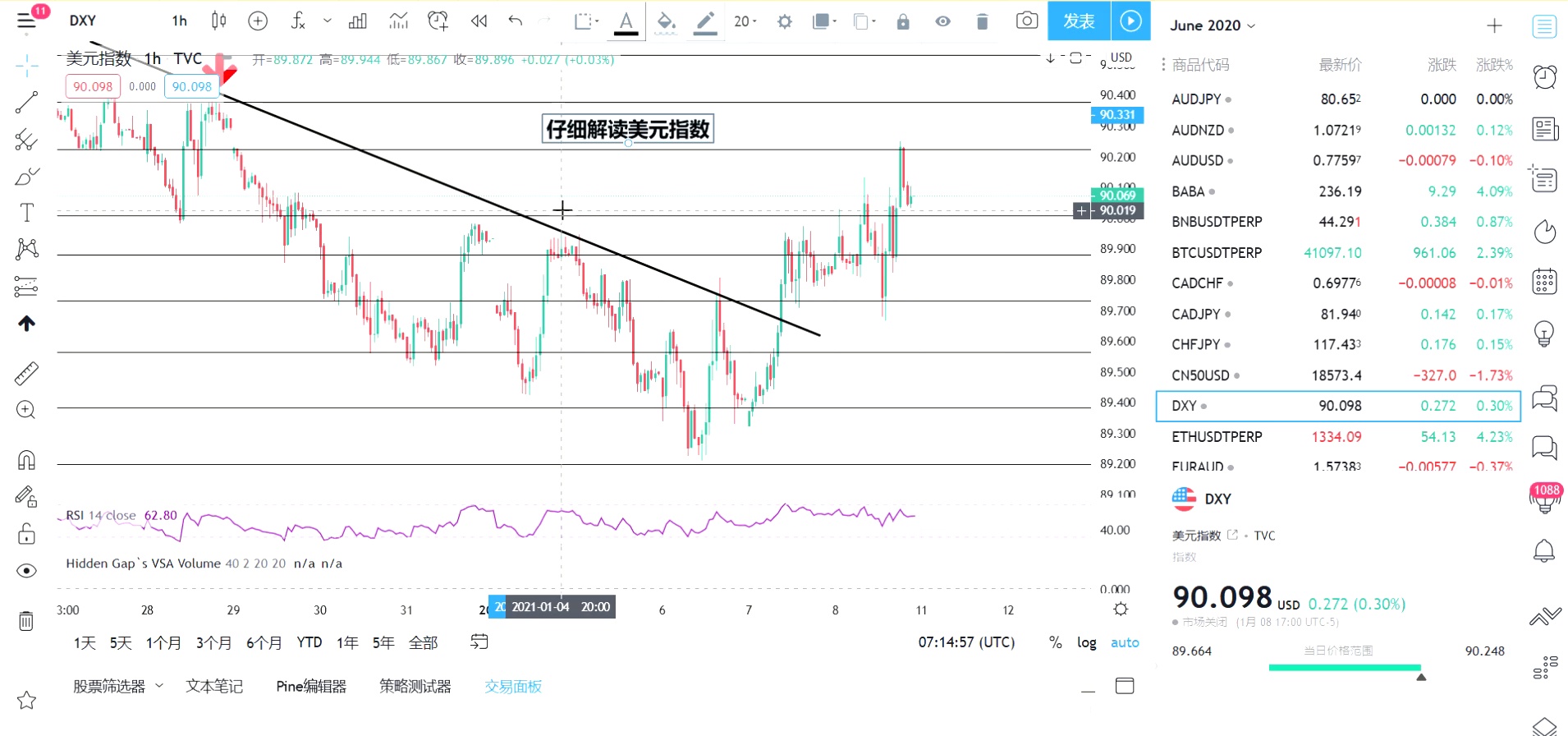Open the indicators fx menu
This screenshot has height=736, width=1568.
(x=298, y=21)
